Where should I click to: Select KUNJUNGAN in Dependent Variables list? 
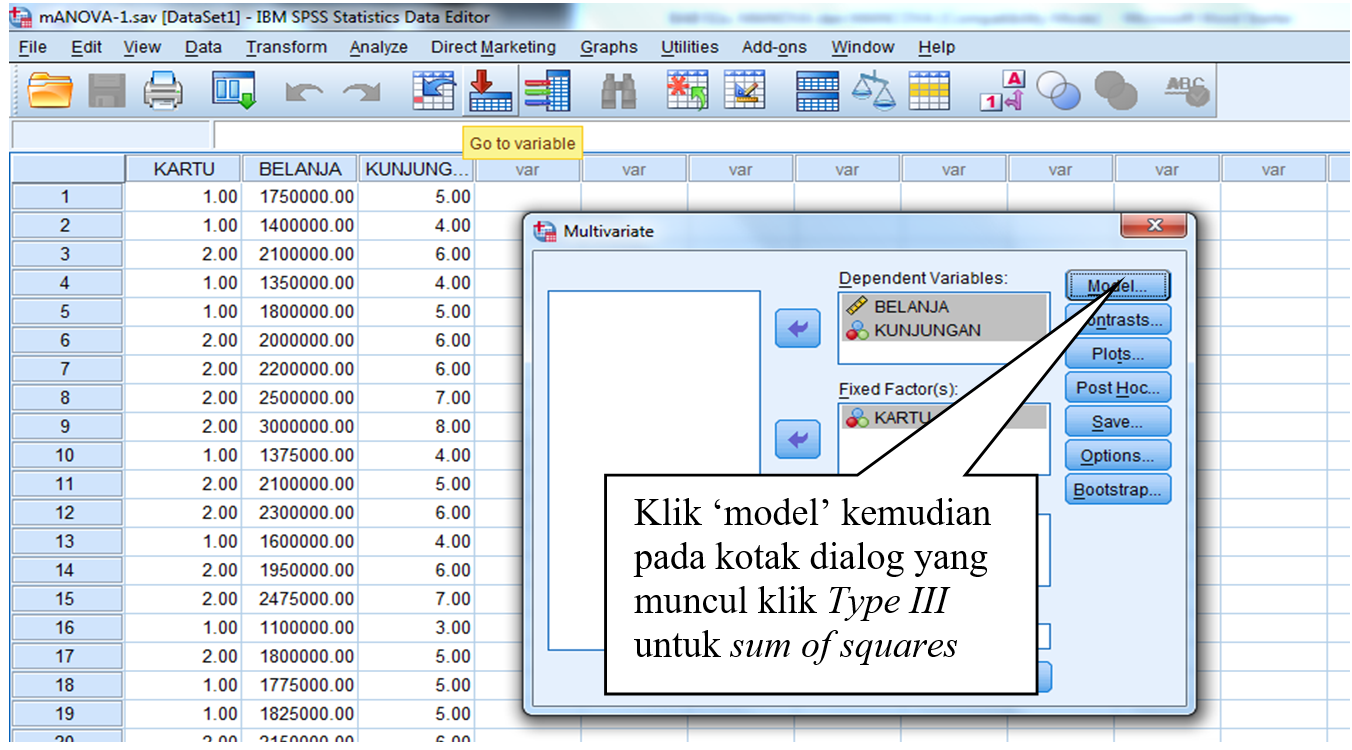[926, 331]
